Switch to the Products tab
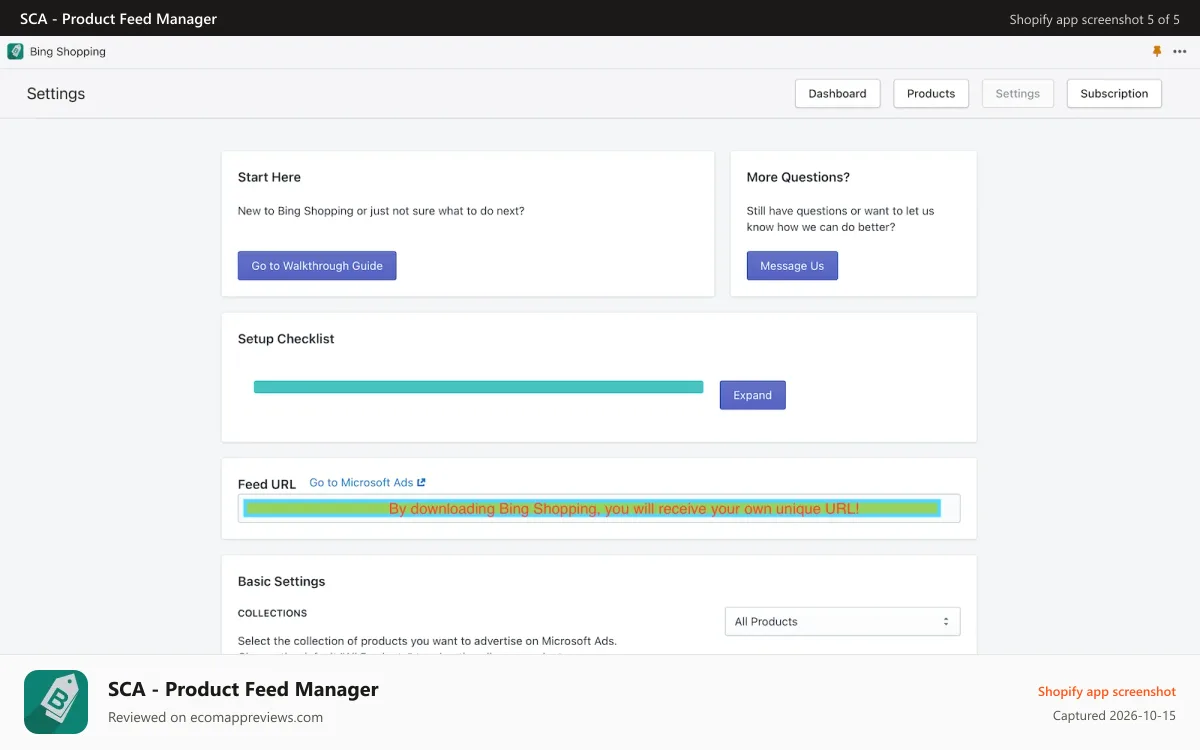This screenshot has height=750, width=1200. (x=931, y=93)
